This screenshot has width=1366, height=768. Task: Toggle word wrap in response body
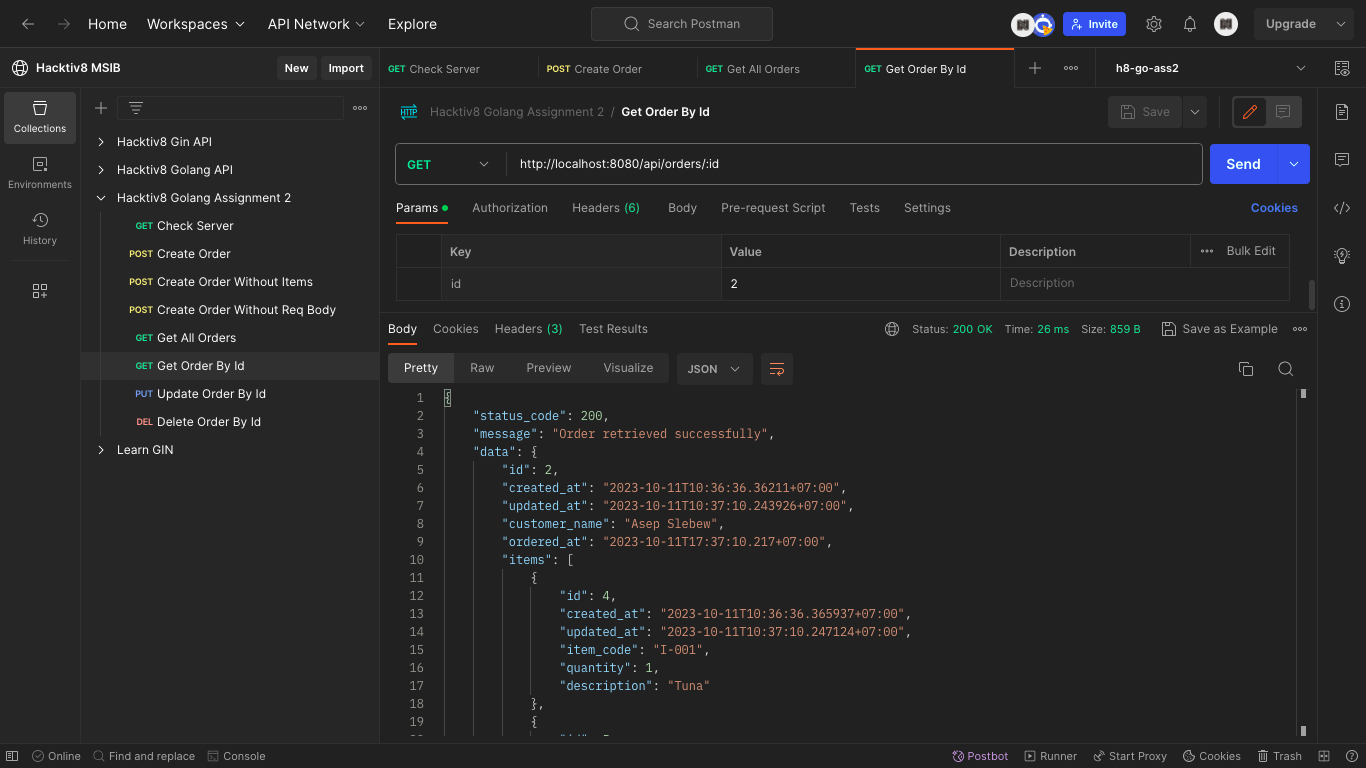777,369
